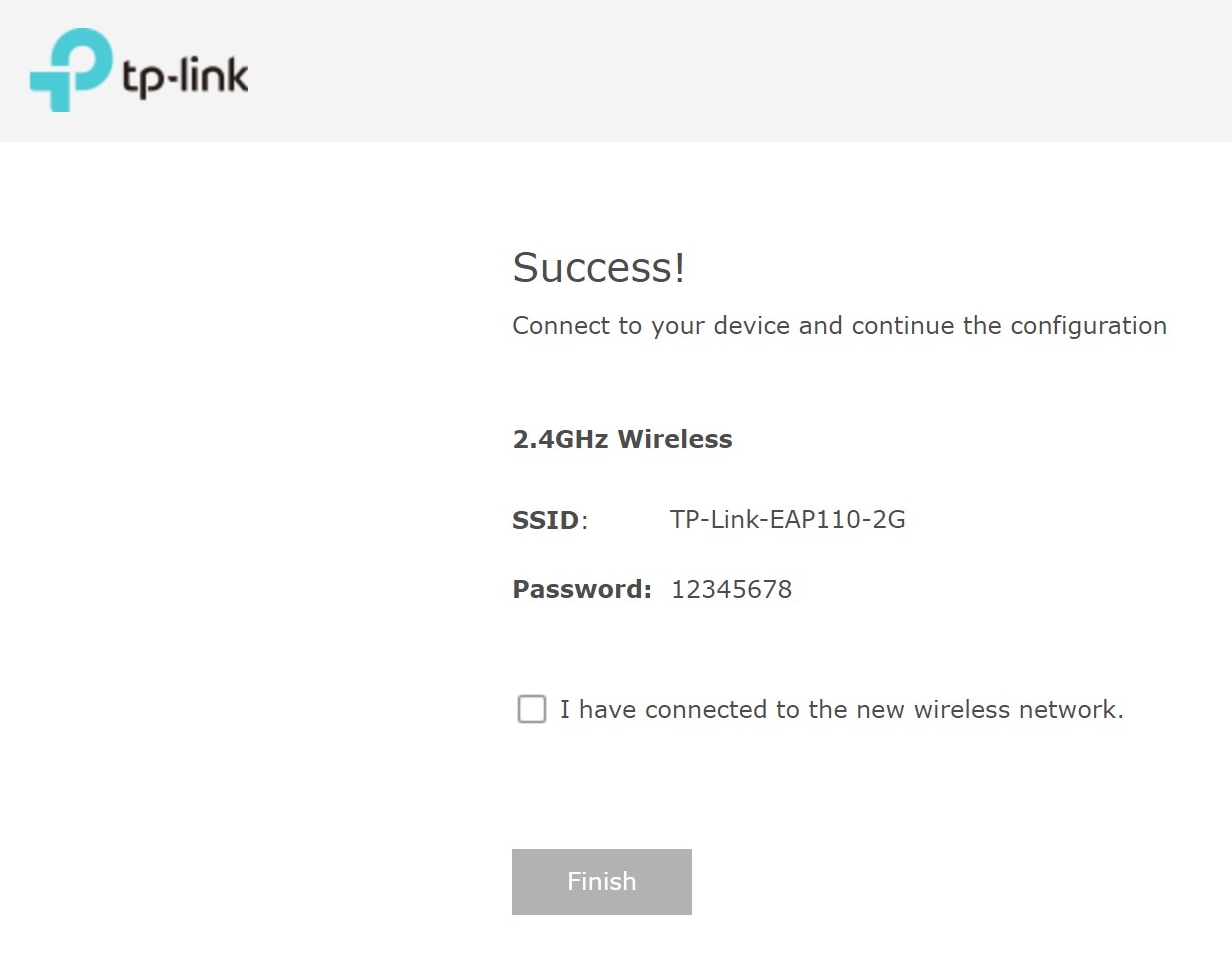
Task: Click the bold "Password:" label
Action: 581,589
